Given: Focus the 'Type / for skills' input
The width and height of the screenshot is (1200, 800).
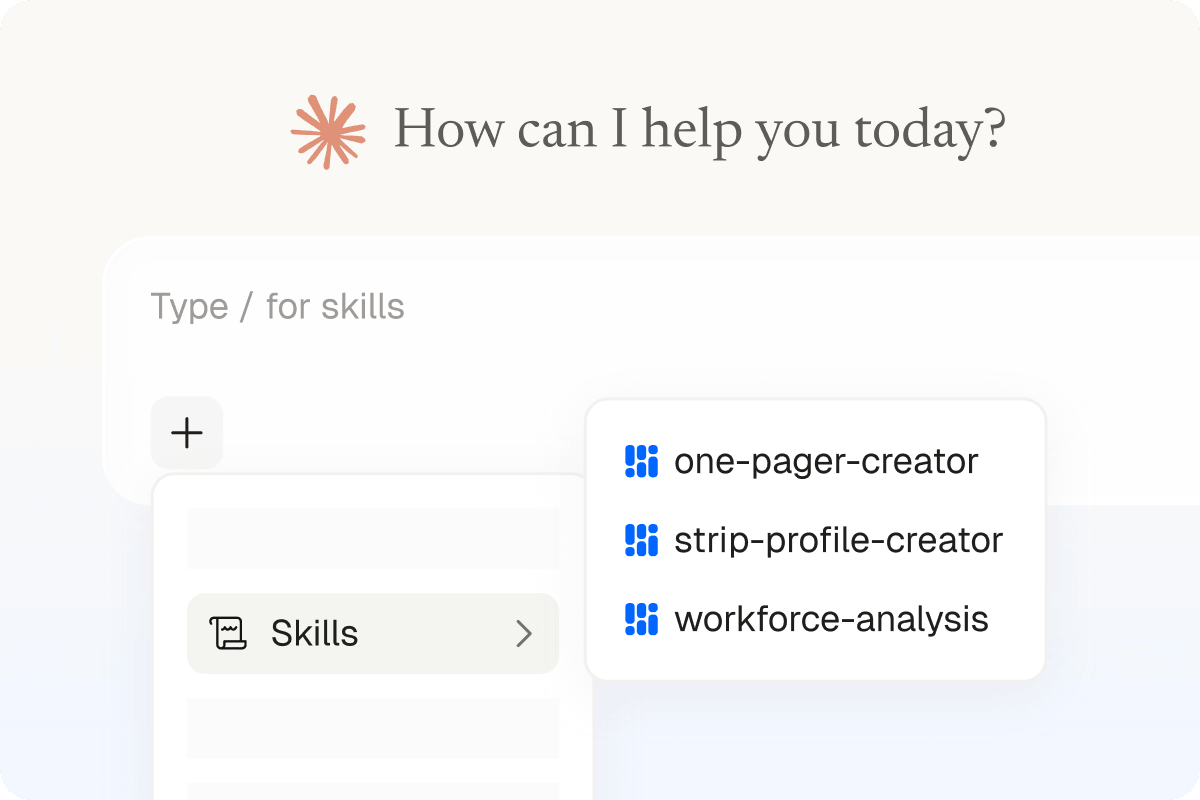Looking at the screenshot, I should pyautogui.click(x=277, y=306).
